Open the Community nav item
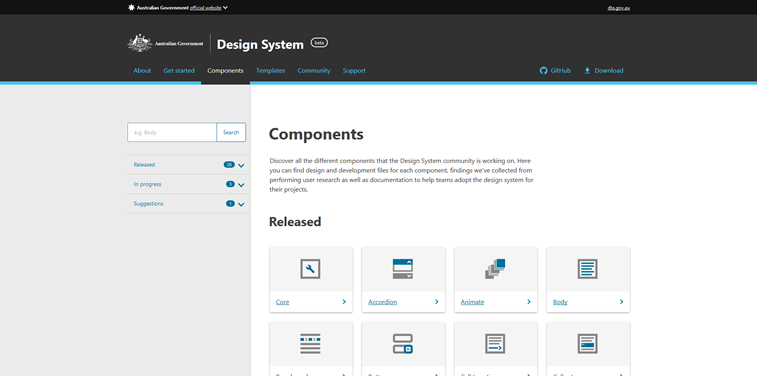Image resolution: width=757 pixels, height=376 pixels. point(314,70)
